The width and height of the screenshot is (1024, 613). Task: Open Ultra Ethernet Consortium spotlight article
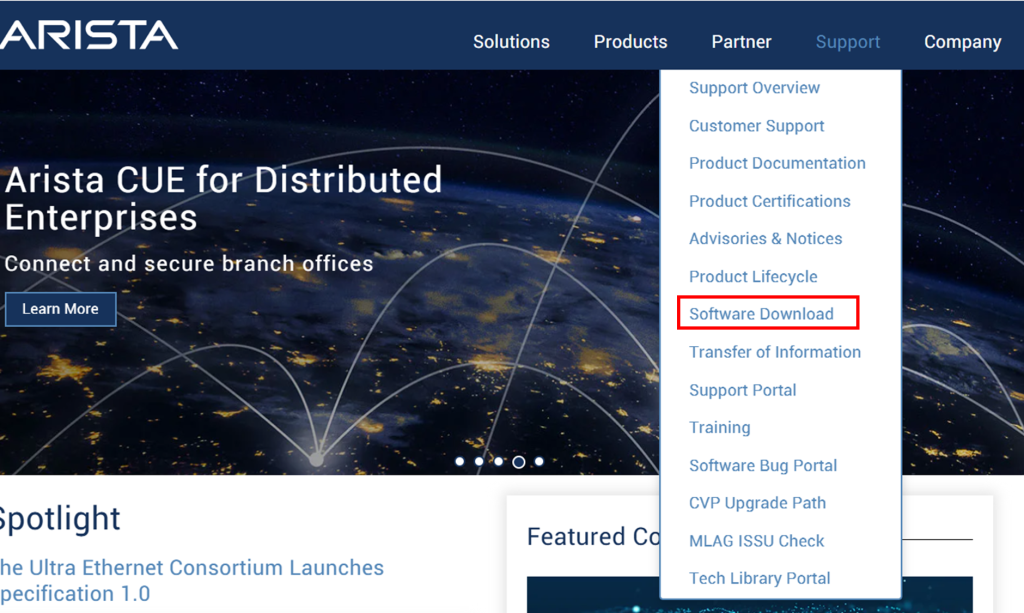pyautogui.click(x=192, y=580)
